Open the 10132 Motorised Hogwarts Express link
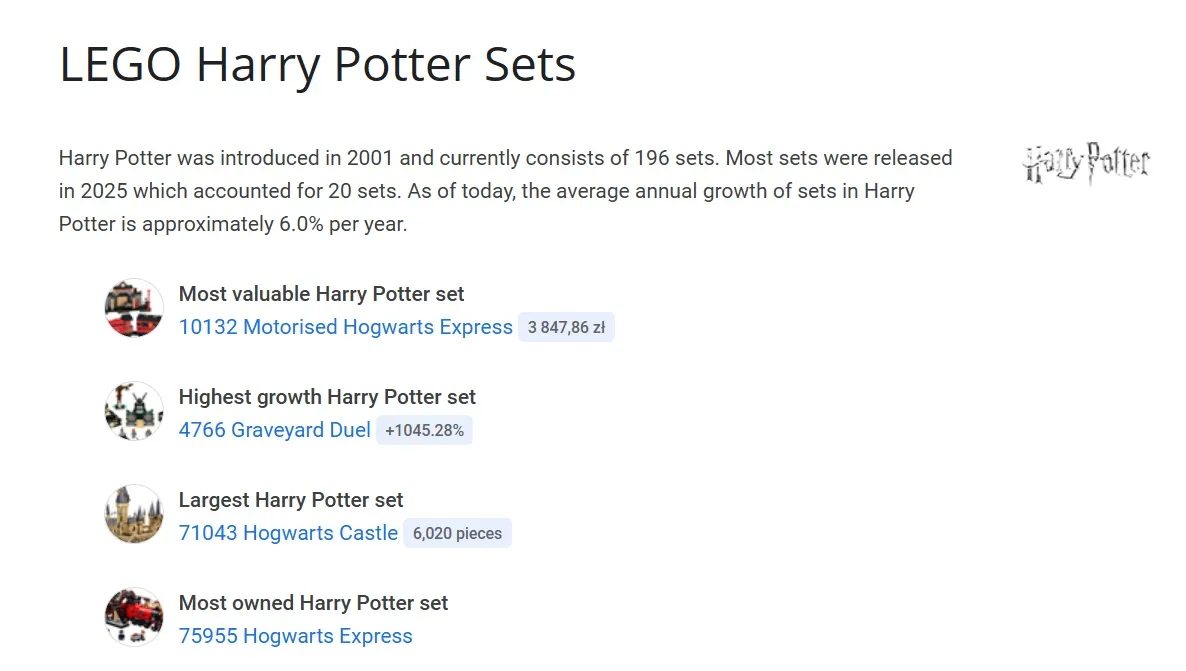 click(x=345, y=327)
